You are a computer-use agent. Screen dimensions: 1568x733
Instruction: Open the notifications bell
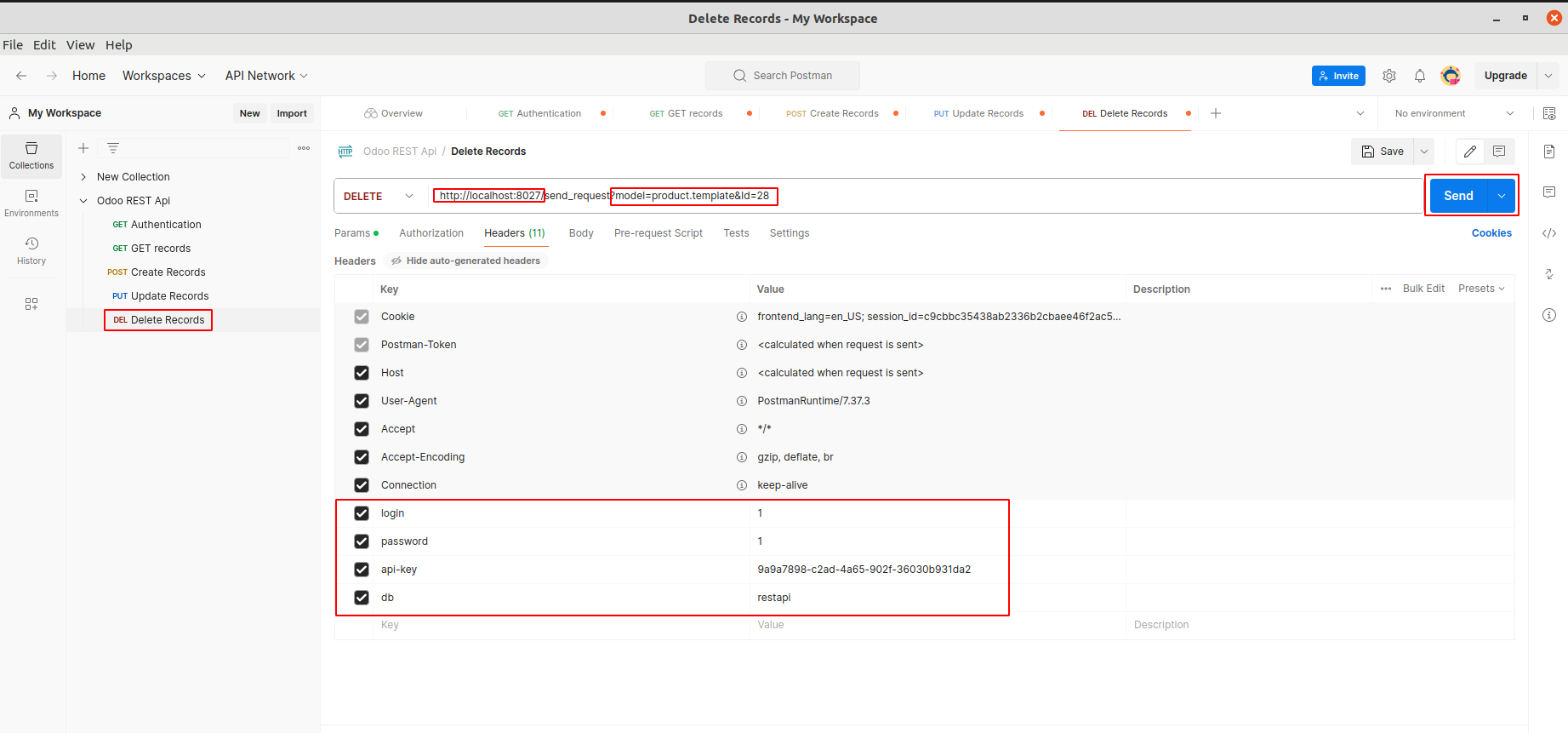[x=1420, y=76]
